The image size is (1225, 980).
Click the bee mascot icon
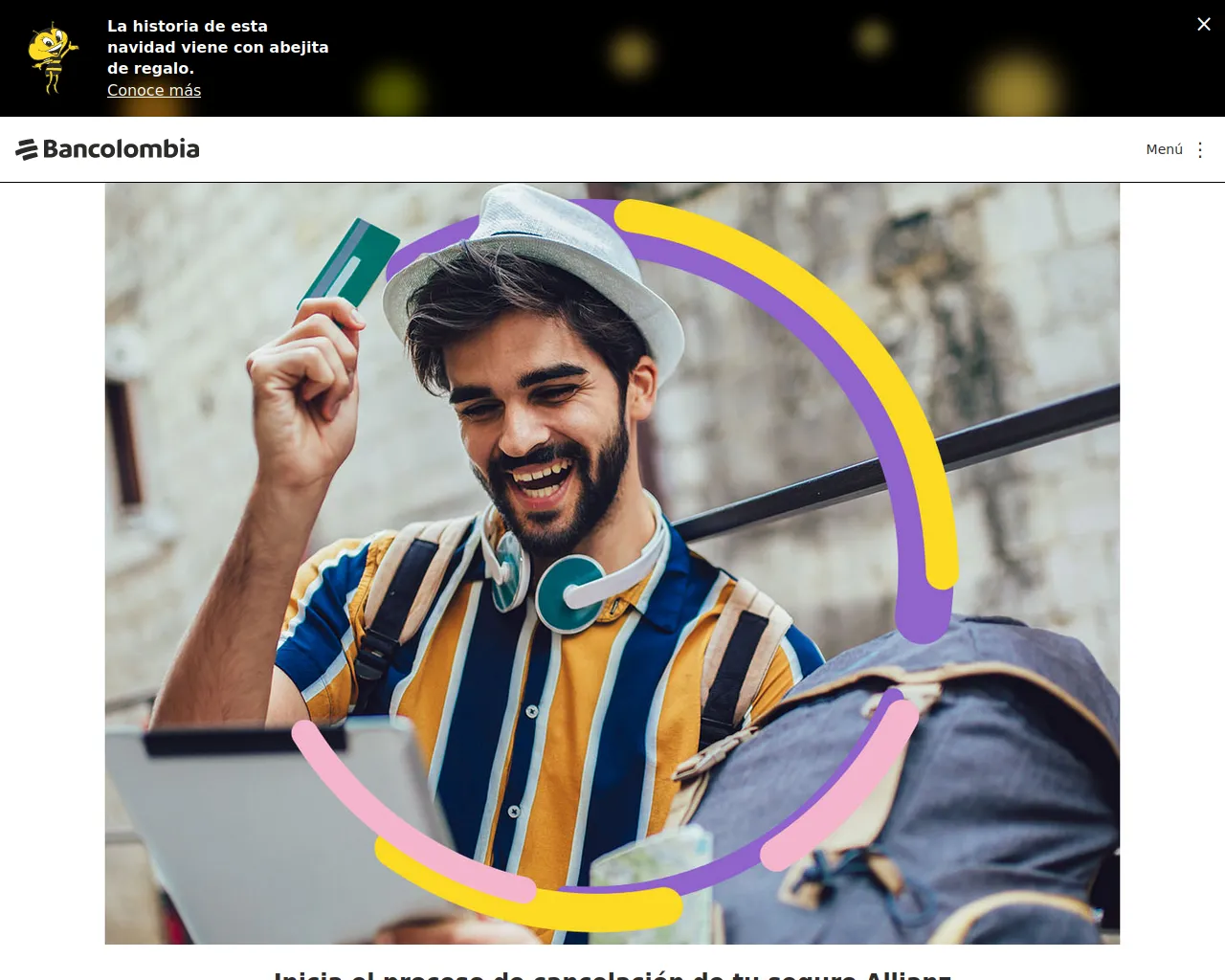pyautogui.click(x=53, y=58)
